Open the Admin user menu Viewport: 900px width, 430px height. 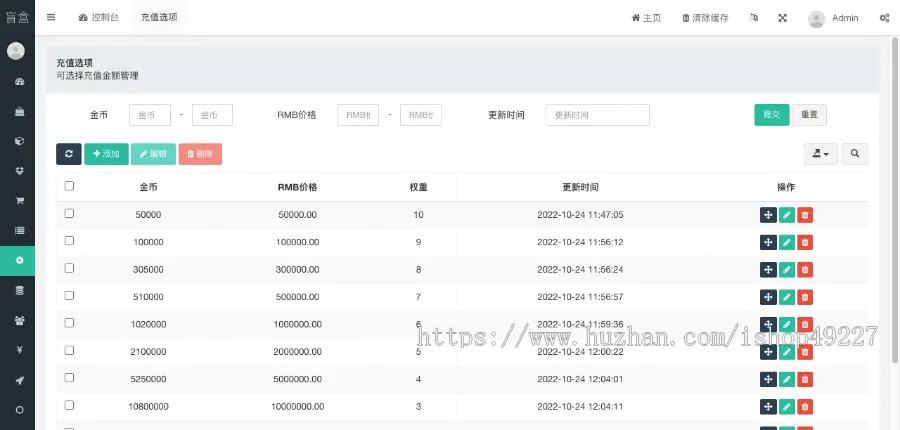click(833, 18)
